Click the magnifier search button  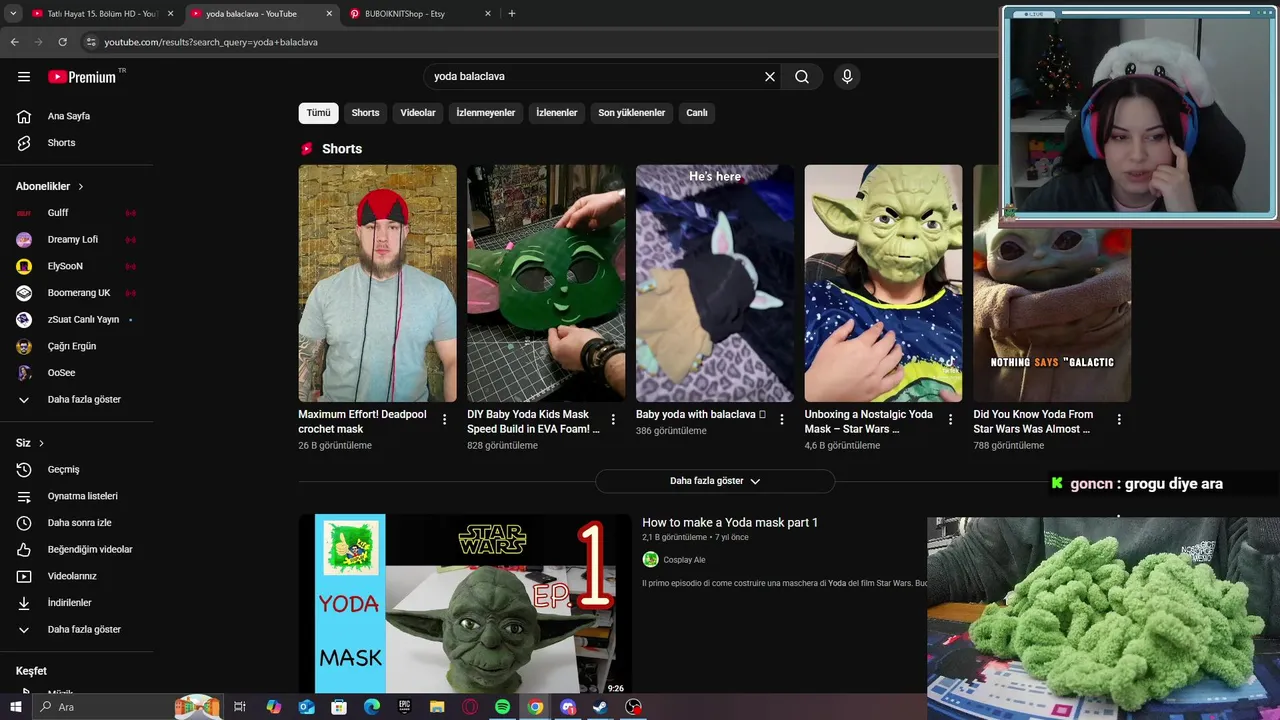click(x=802, y=76)
